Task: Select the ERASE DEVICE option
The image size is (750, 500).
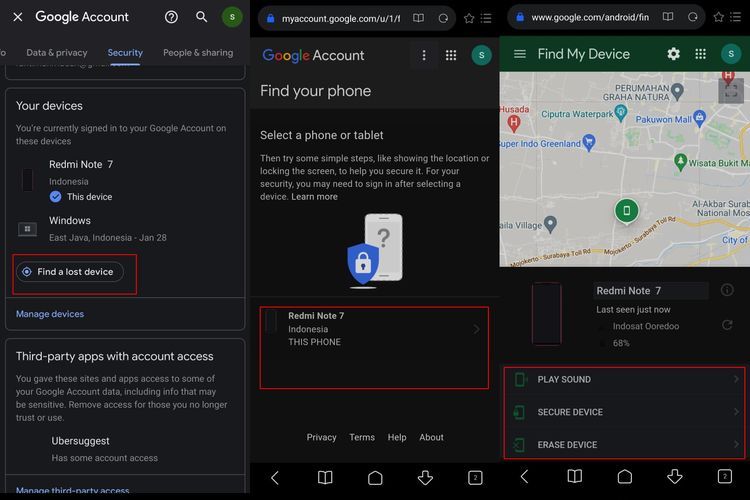Action: tap(624, 444)
